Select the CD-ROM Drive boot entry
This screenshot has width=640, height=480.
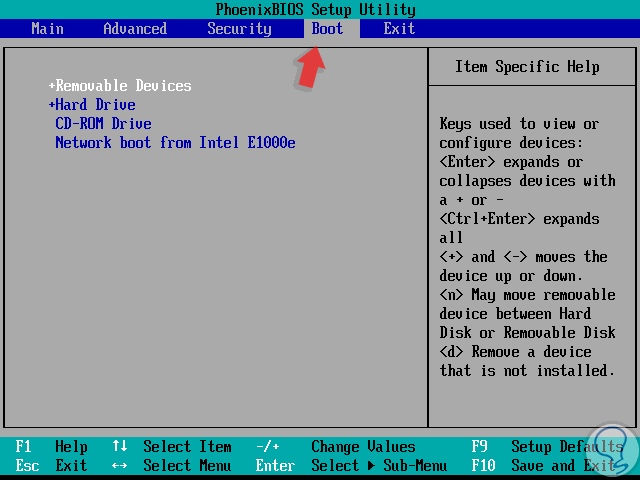coord(103,123)
